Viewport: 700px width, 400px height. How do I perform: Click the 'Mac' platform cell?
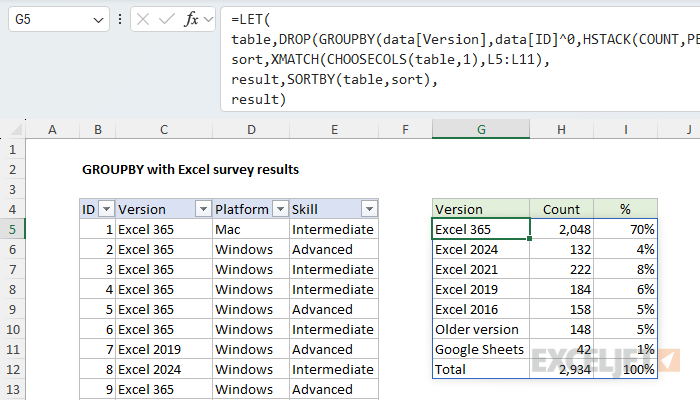pos(251,229)
